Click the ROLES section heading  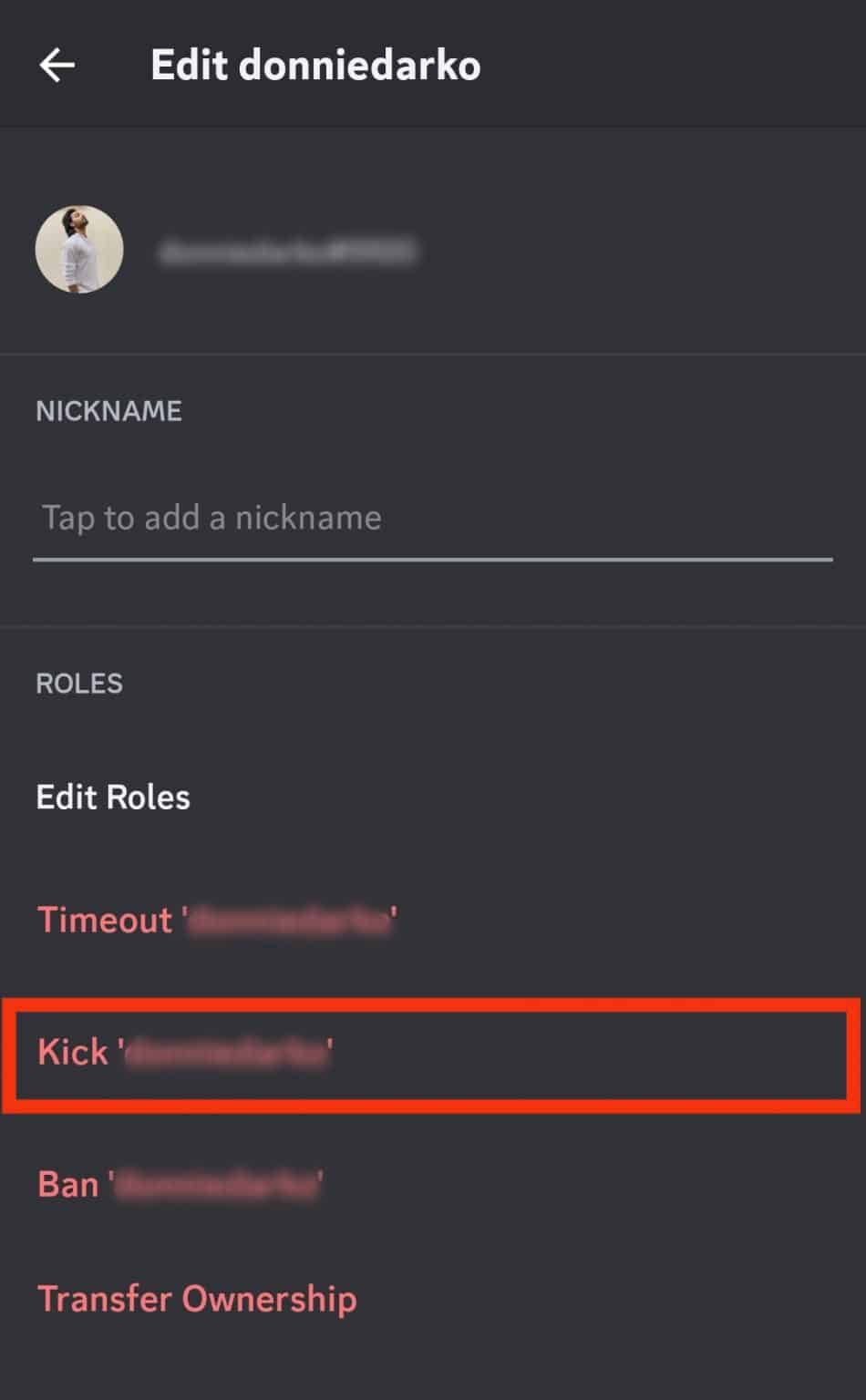[x=79, y=684]
